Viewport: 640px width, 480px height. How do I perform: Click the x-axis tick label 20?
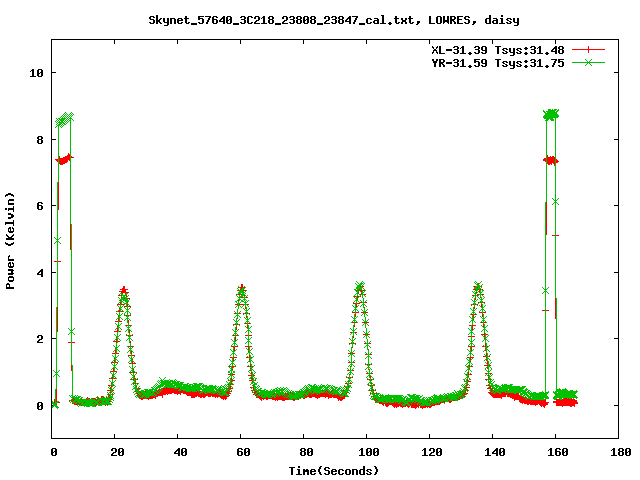coord(117,452)
